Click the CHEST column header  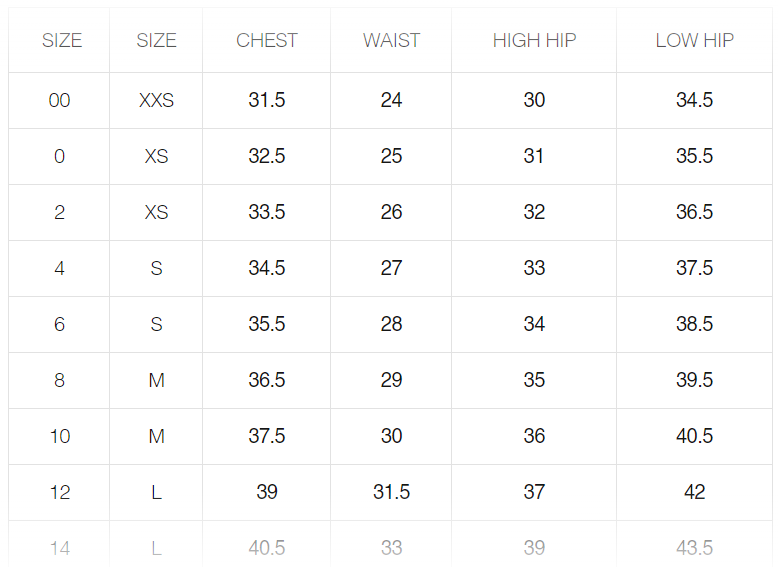[x=266, y=41]
